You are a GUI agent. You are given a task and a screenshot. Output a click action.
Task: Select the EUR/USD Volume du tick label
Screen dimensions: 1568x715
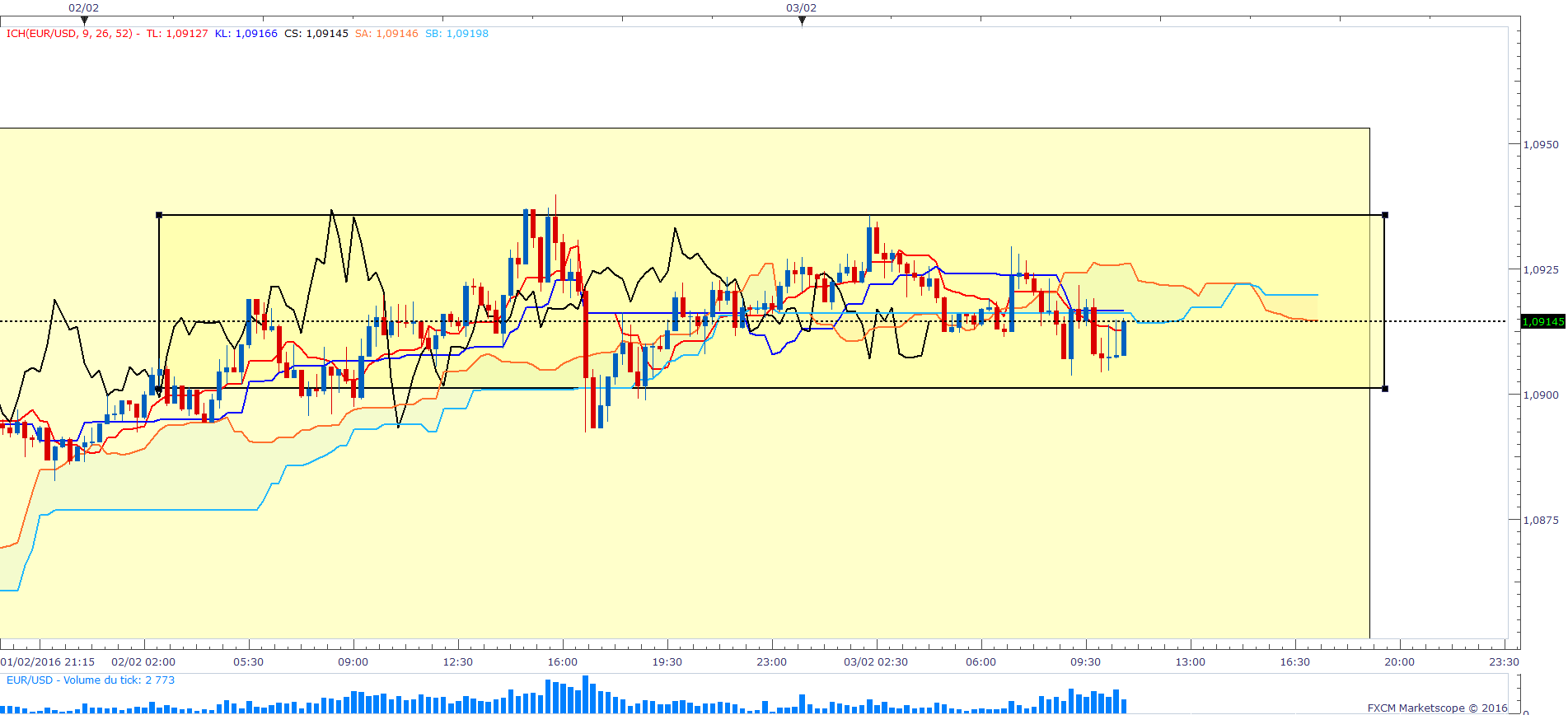[91, 680]
